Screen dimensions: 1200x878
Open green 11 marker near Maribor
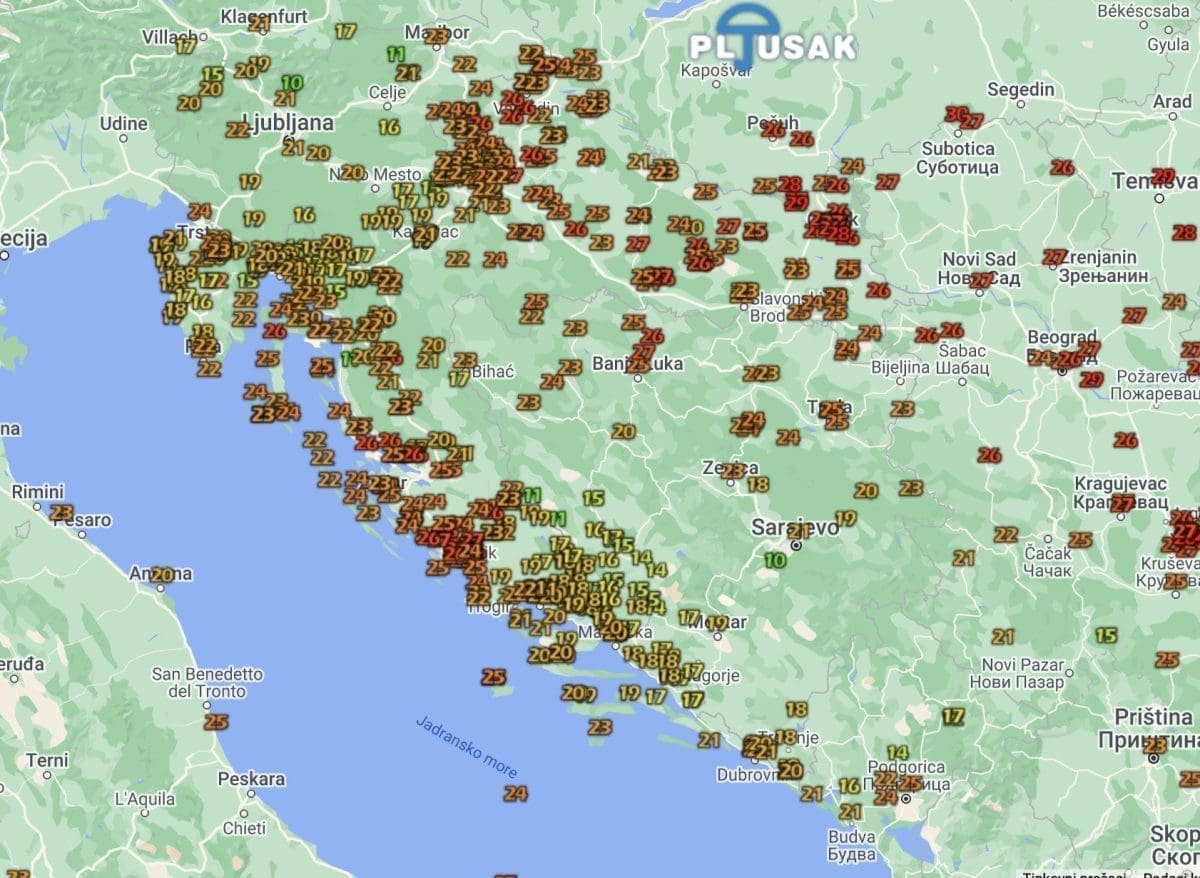(x=397, y=54)
